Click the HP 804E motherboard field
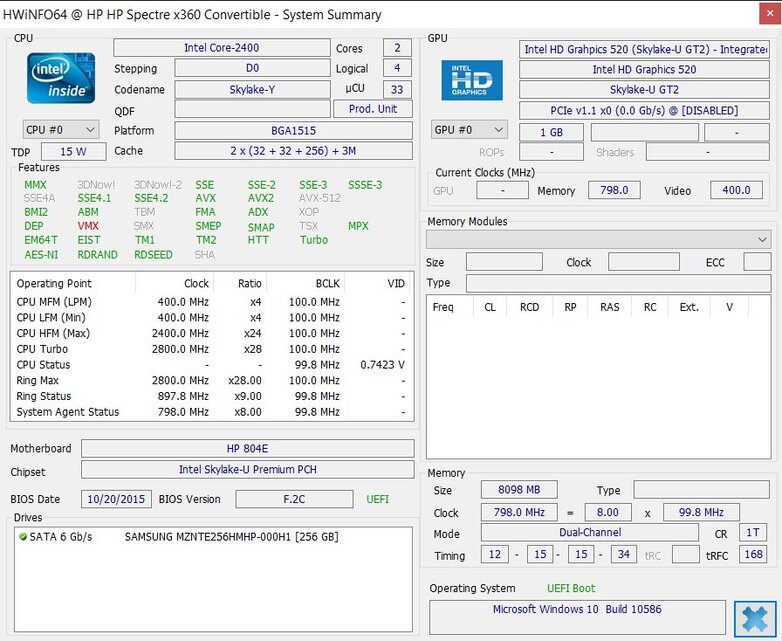The height and width of the screenshot is (641, 782). coord(247,448)
